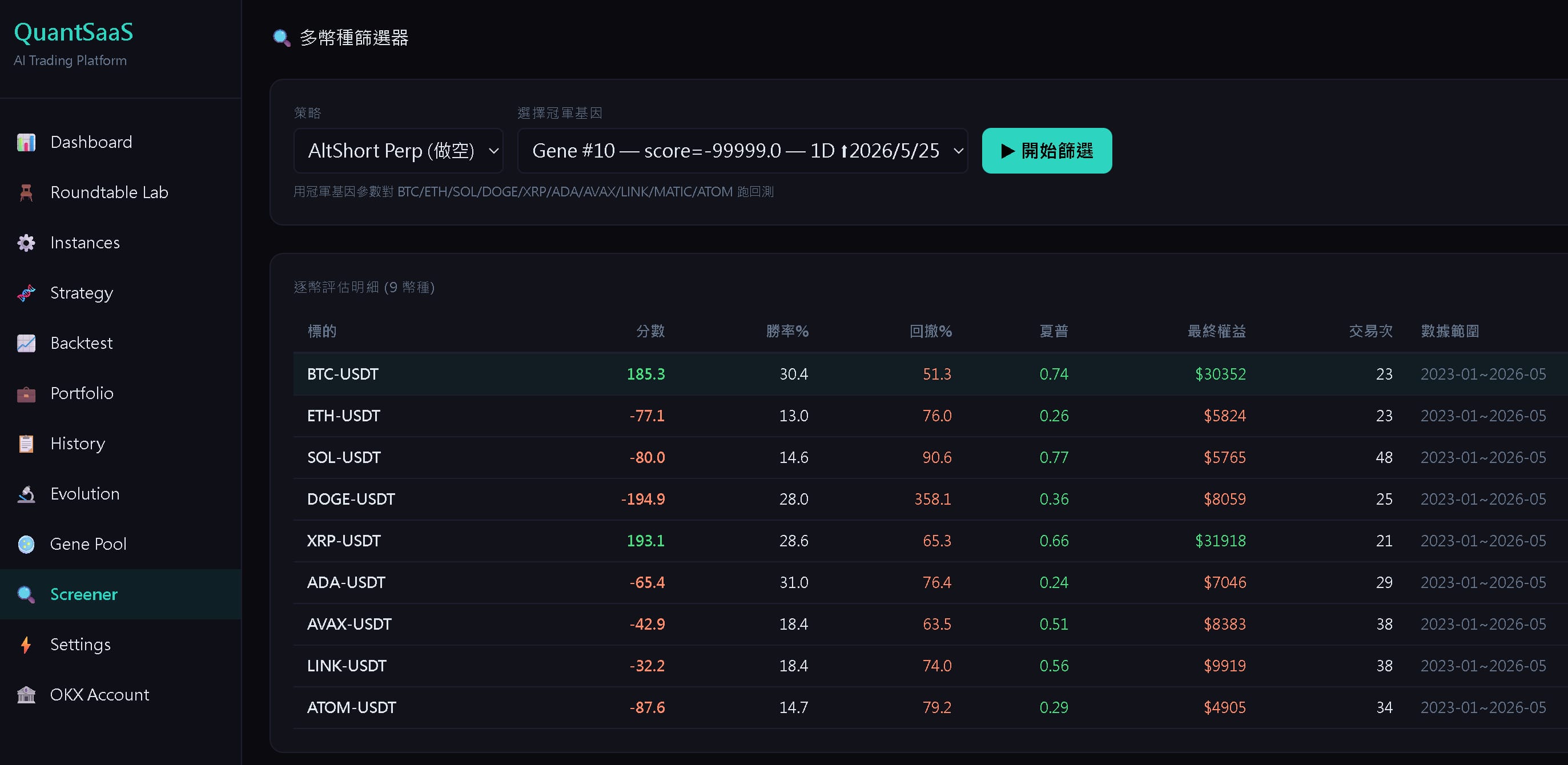
Task: Click the Gene Pool petri dish icon
Action: coord(26,544)
